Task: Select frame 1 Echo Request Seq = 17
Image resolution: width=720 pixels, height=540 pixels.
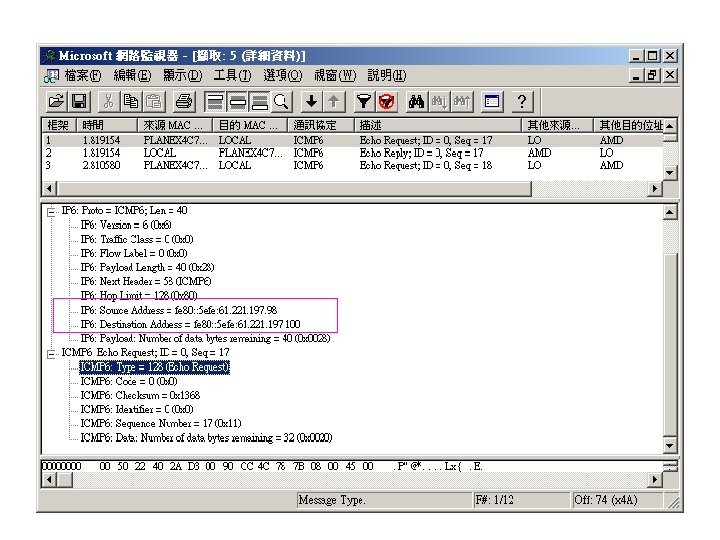Action: [x=353, y=141]
